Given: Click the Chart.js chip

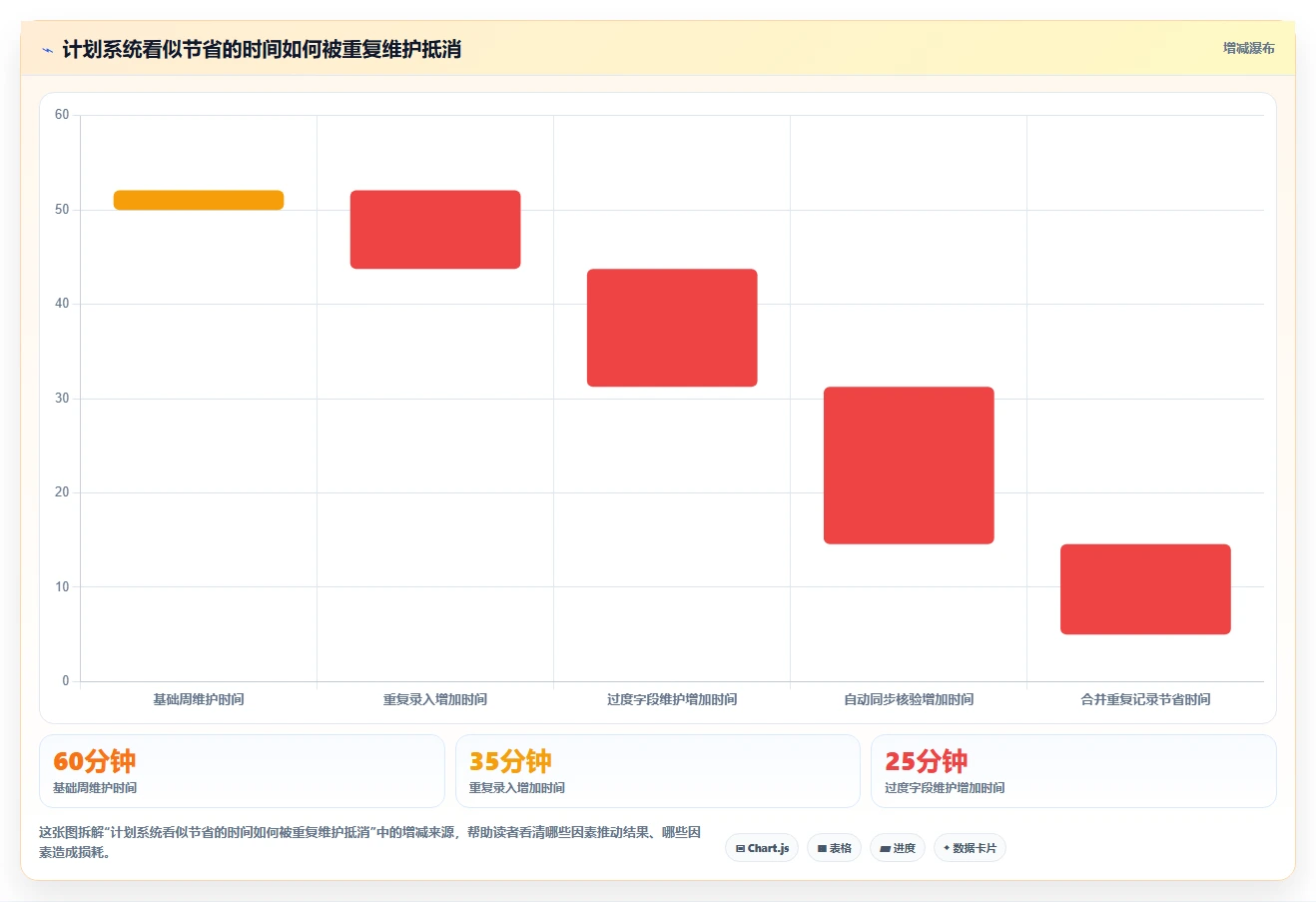Looking at the screenshot, I should [762, 848].
